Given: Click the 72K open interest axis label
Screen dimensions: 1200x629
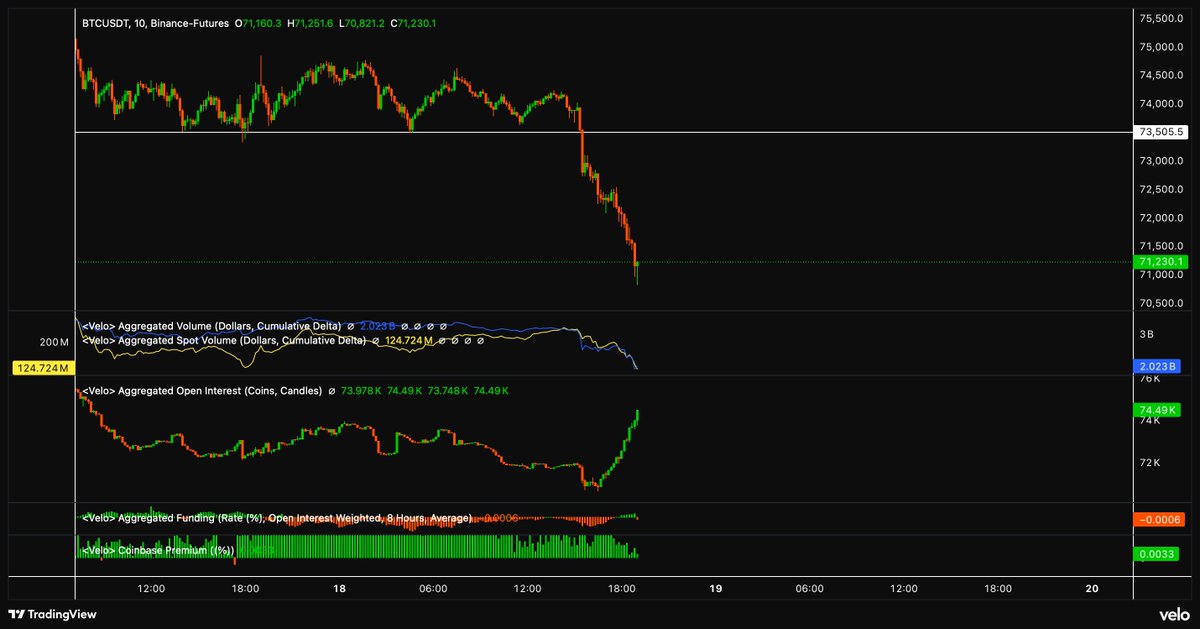Looking at the screenshot, I should click(1149, 463).
